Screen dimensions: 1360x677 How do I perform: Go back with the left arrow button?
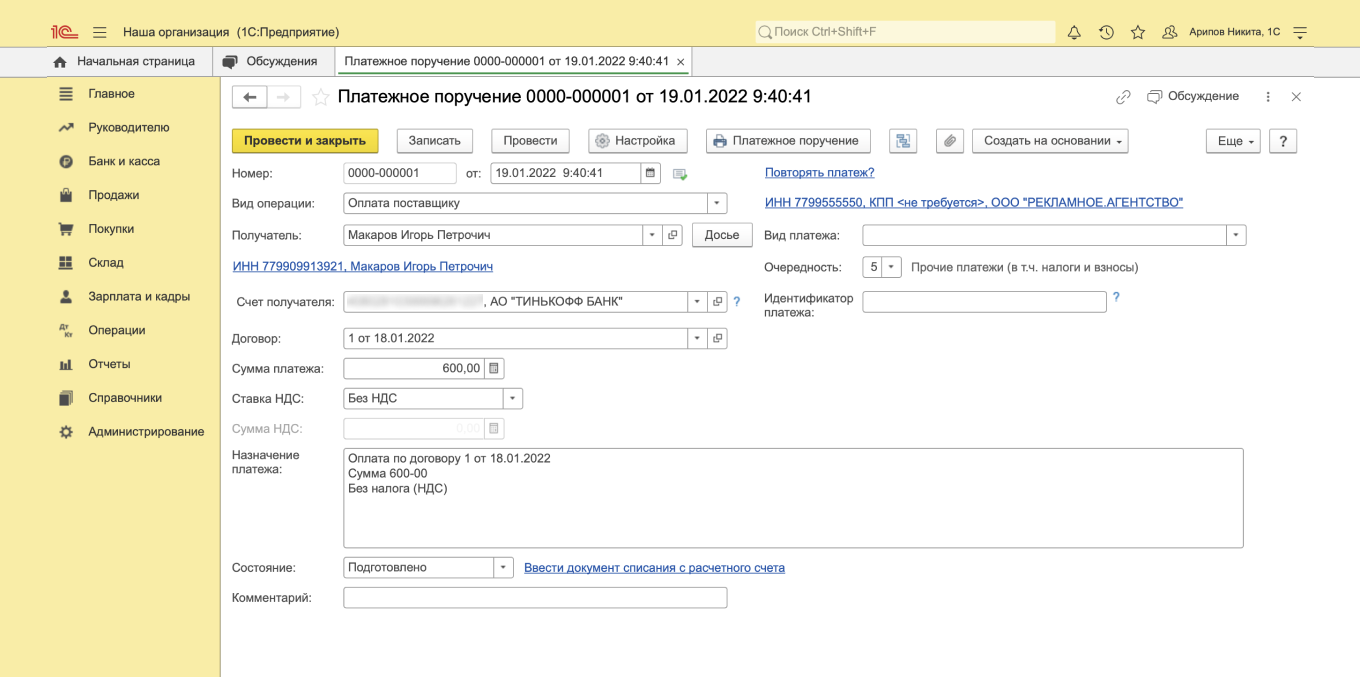point(249,97)
